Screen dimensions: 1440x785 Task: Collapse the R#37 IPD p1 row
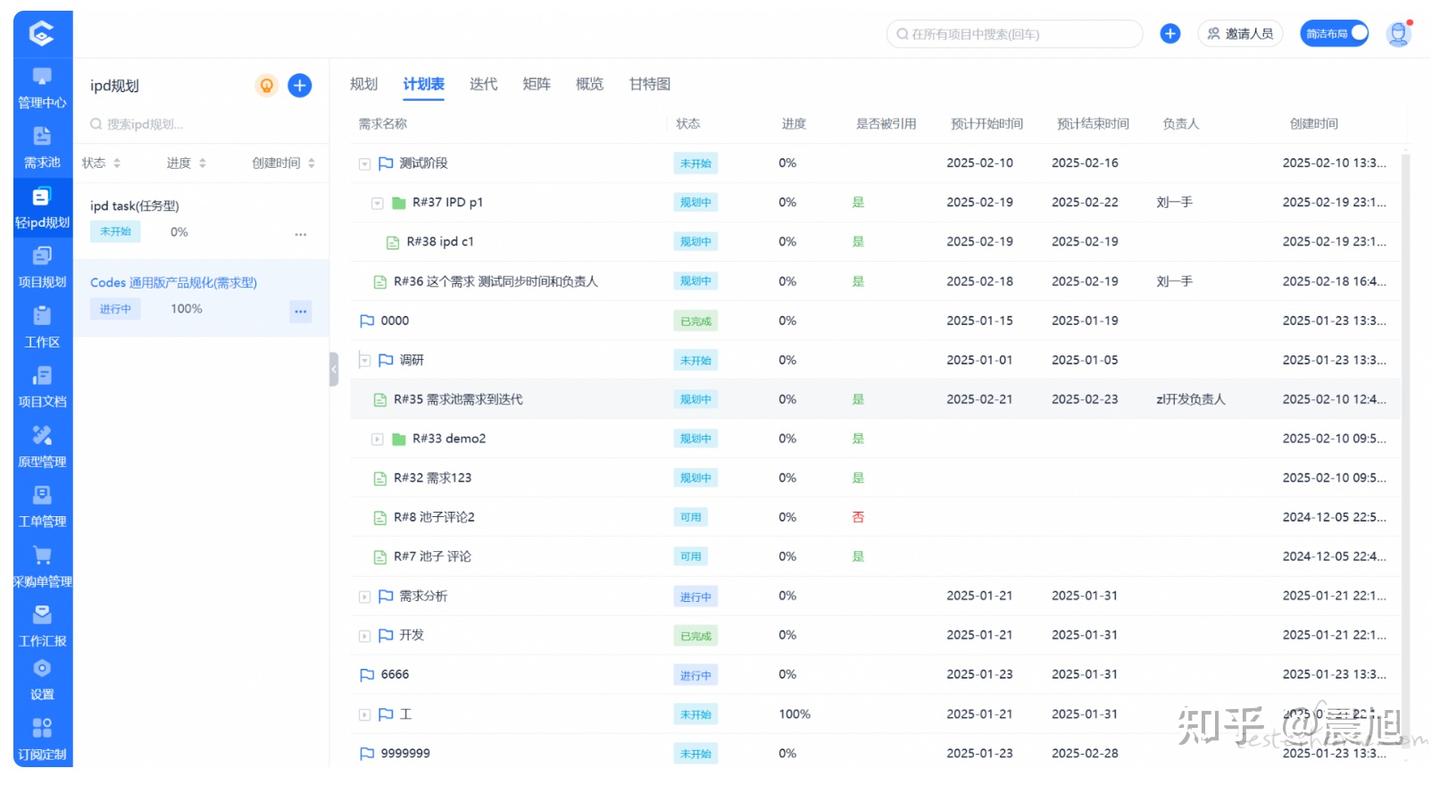pyautogui.click(x=377, y=203)
